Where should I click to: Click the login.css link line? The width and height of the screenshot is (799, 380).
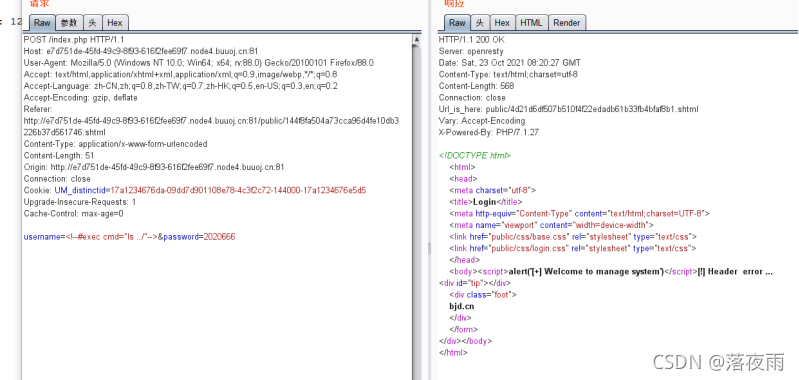(573, 248)
